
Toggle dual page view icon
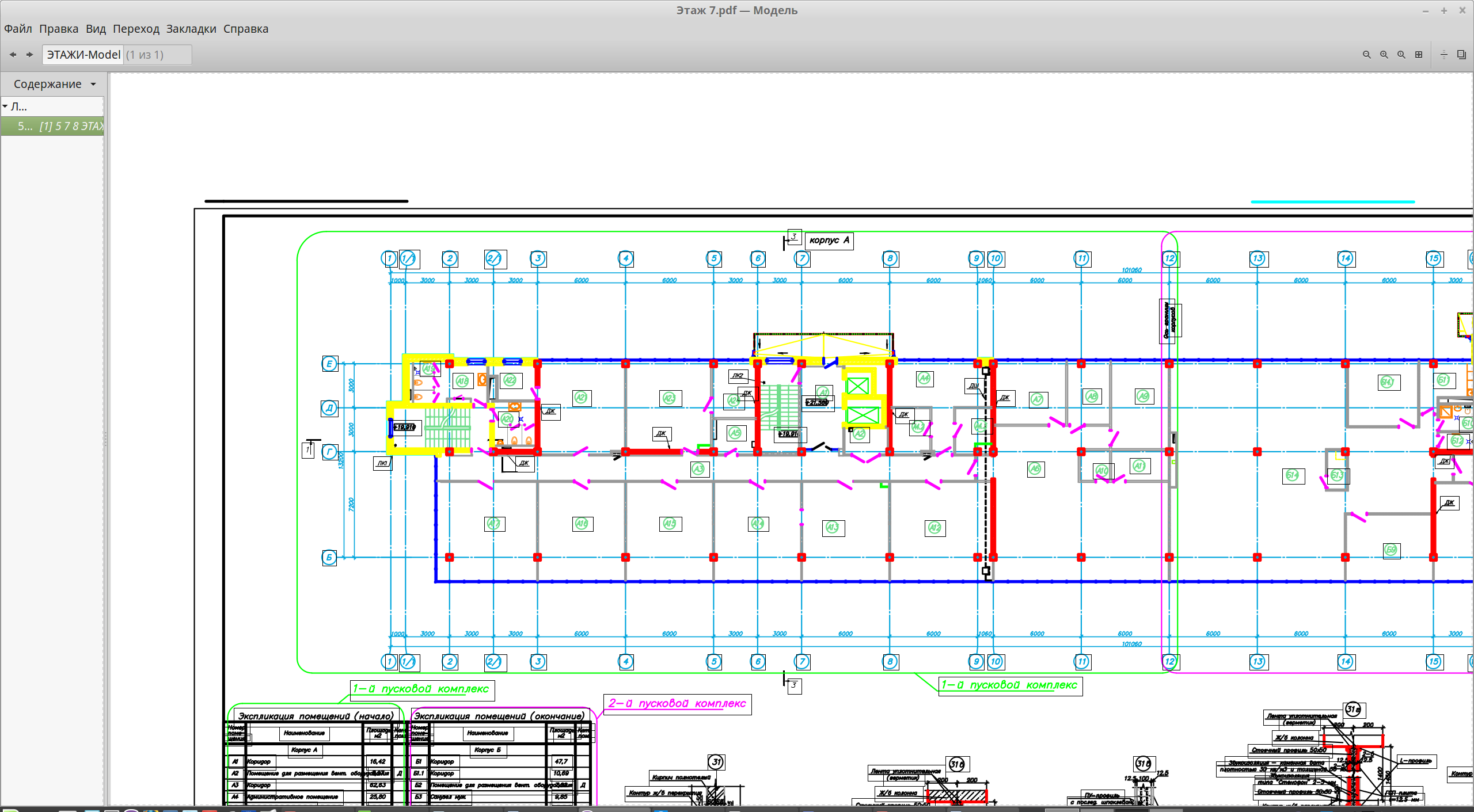tap(1461, 55)
